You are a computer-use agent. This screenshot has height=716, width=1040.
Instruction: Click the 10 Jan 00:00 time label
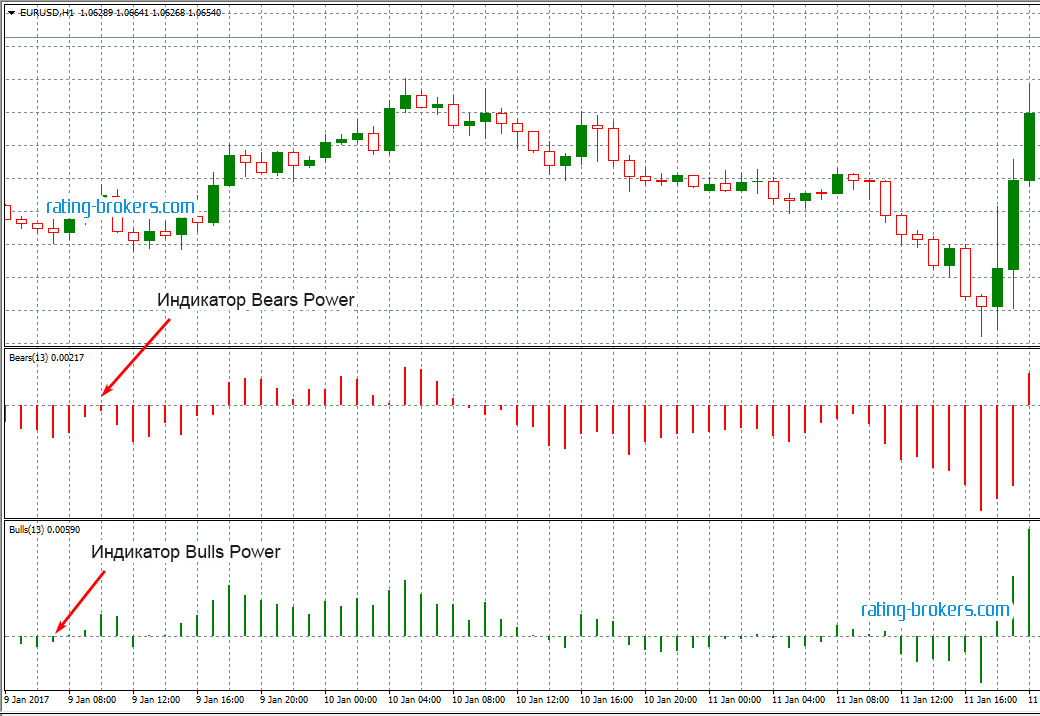click(x=350, y=699)
